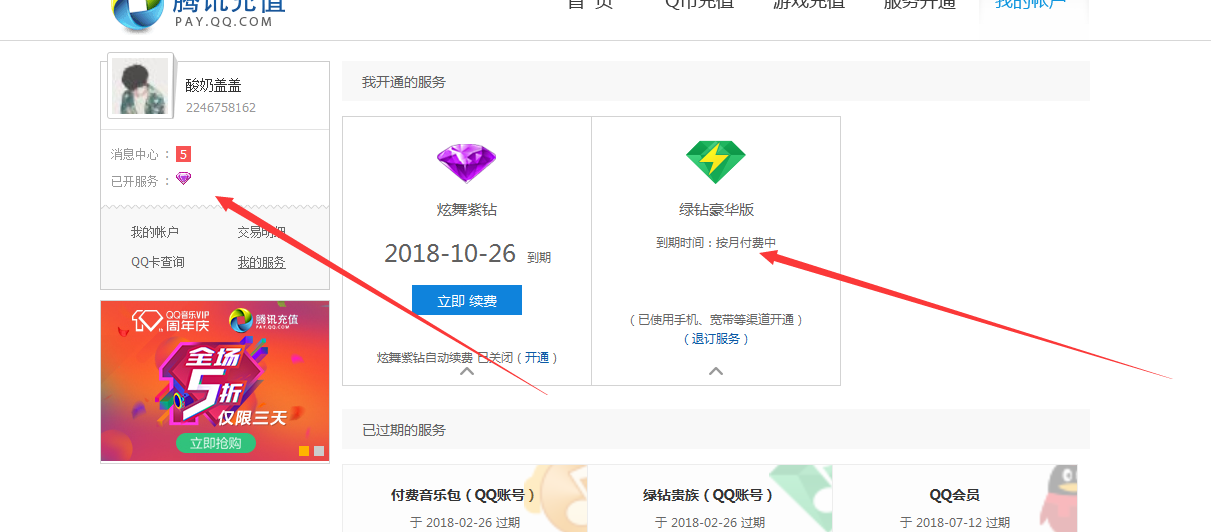Click 腾讯充值 logo inside the promo banner
The image size is (1211, 532).
click(x=263, y=320)
